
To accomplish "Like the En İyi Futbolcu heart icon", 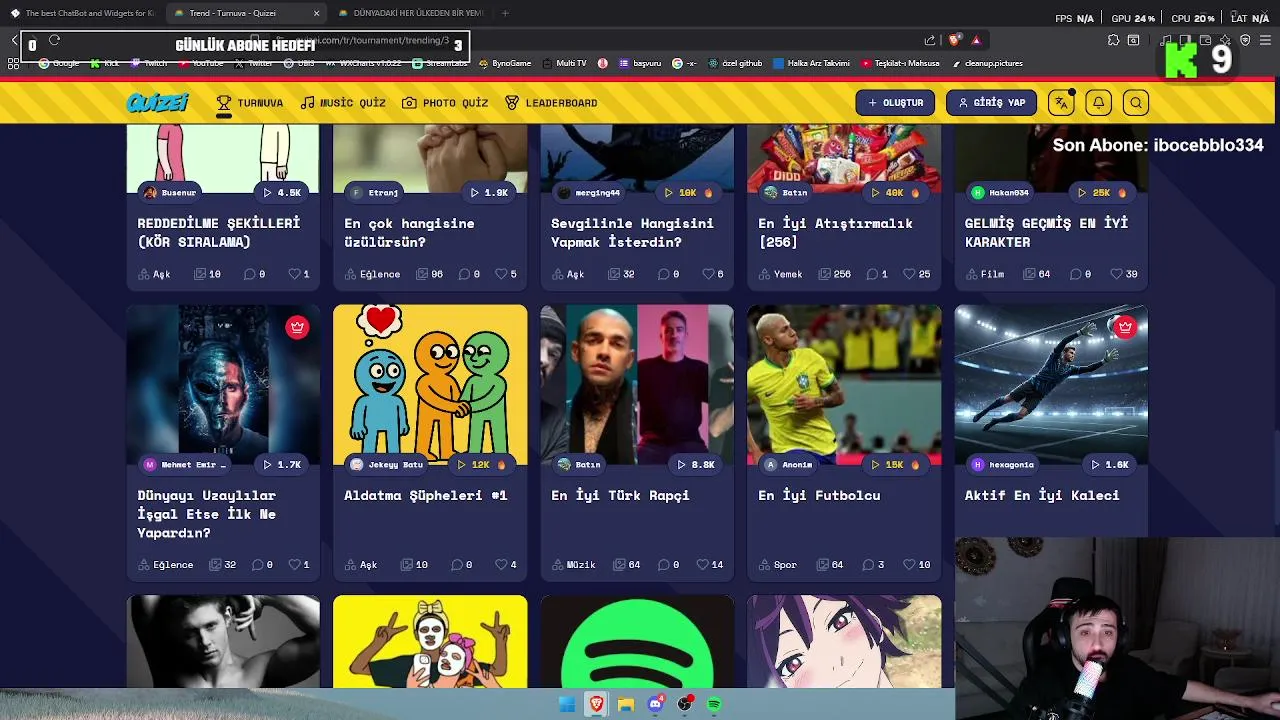I will [909, 565].
